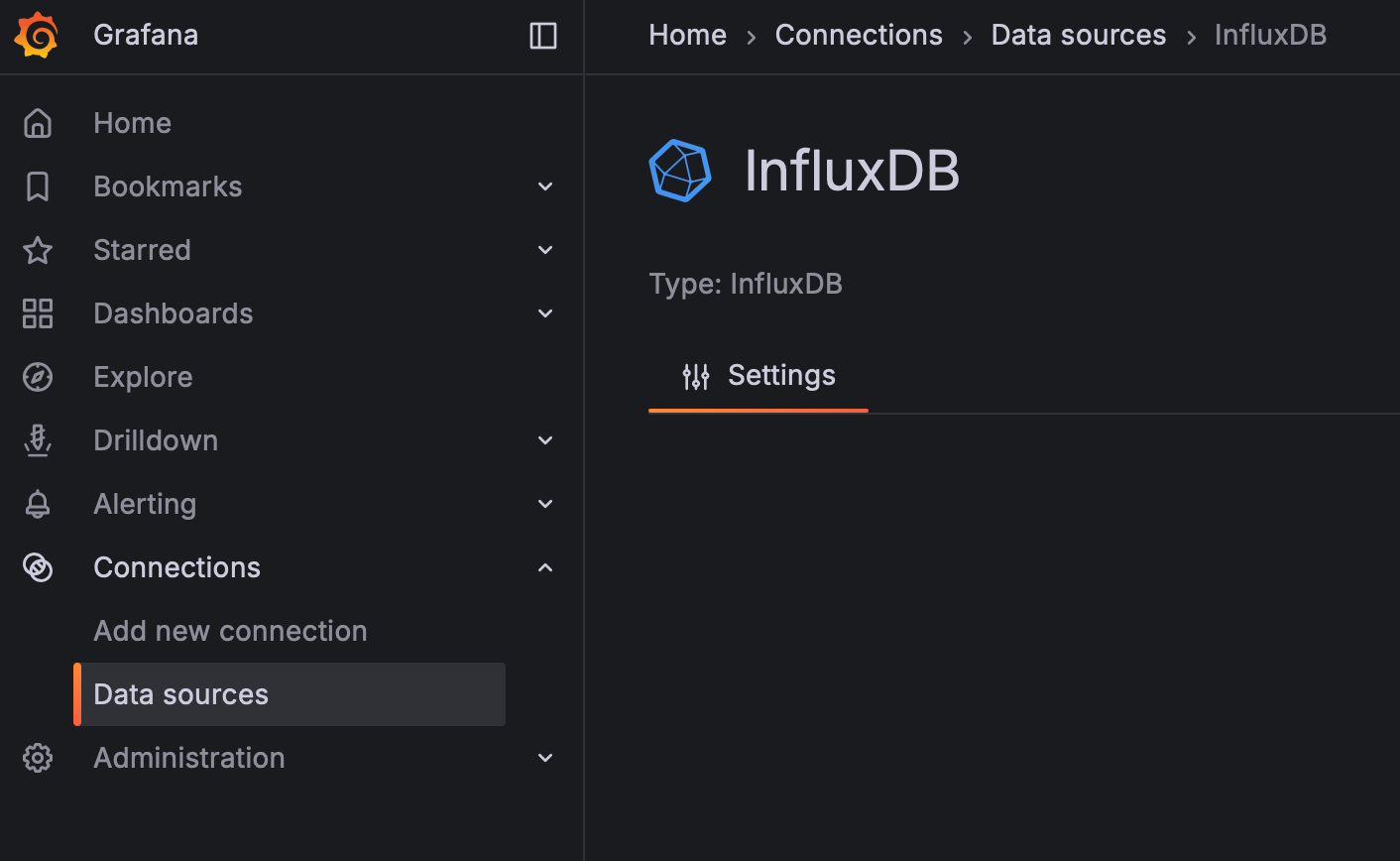Click the Bookmarks ribbon icon
This screenshot has width=1400, height=861.
tap(38, 186)
